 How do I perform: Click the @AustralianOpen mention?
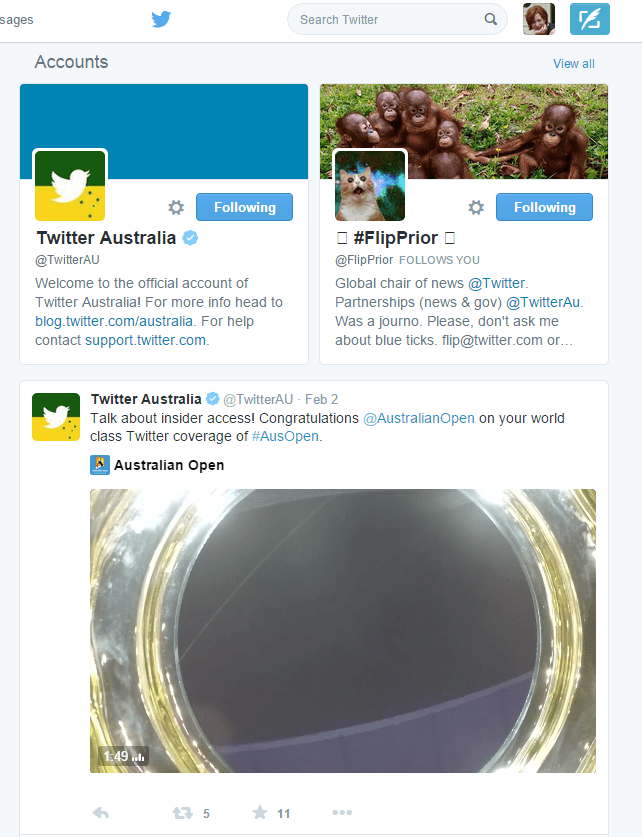pyautogui.click(x=419, y=418)
